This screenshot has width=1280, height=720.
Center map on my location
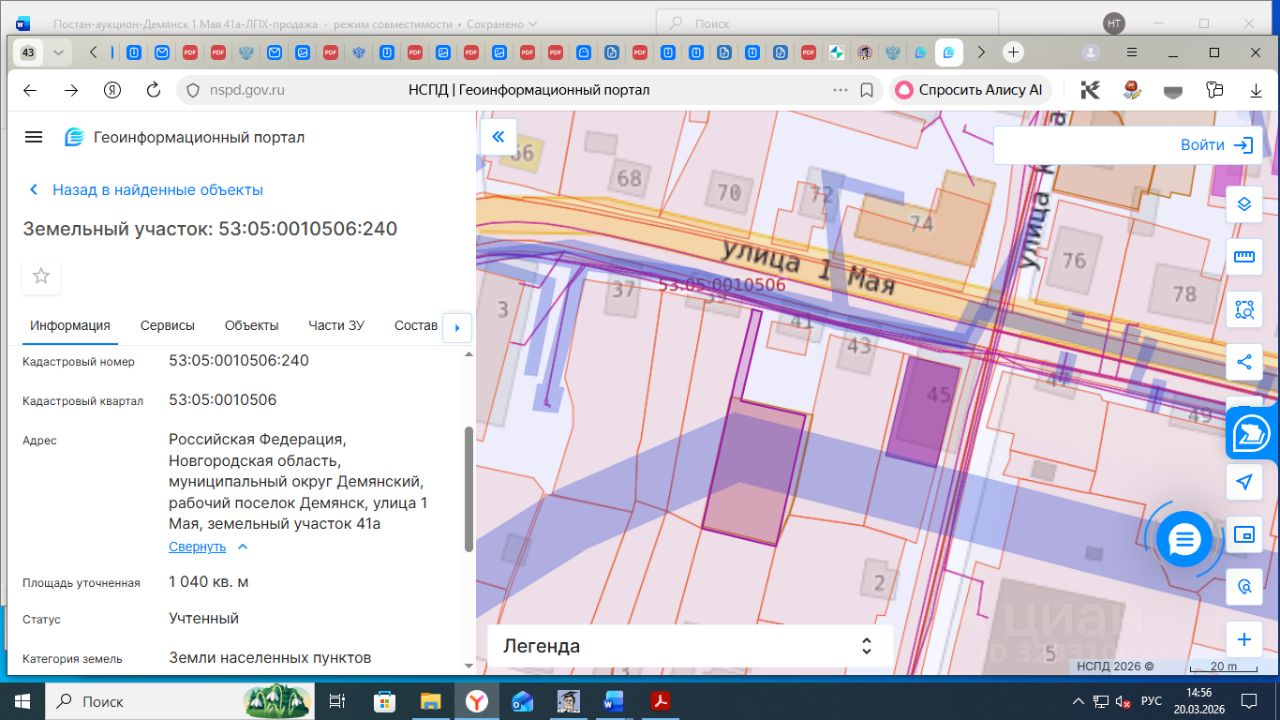[x=1244, y=482]
